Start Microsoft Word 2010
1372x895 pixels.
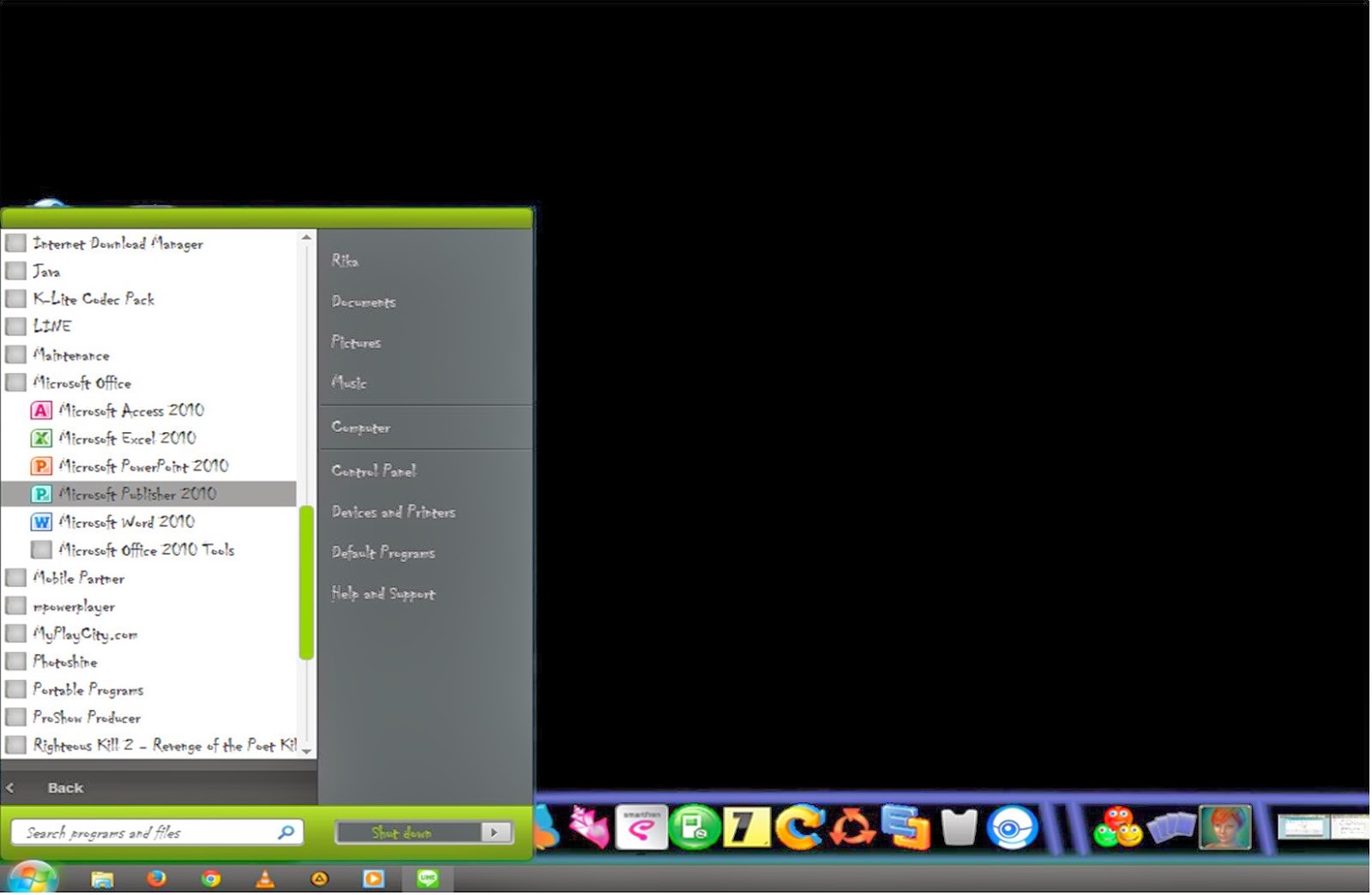click(x=113, y=522)
